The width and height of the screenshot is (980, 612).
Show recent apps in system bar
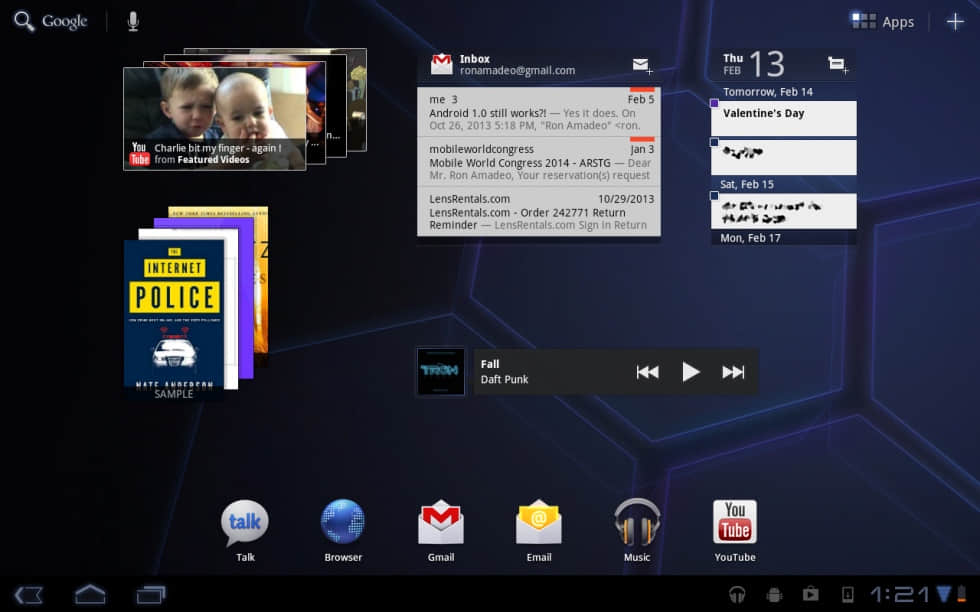tap(151, 594)
